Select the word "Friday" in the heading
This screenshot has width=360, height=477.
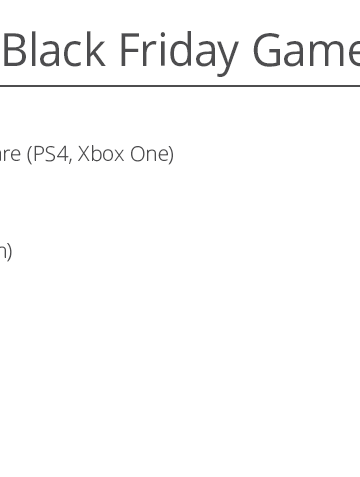coord(179,53)
